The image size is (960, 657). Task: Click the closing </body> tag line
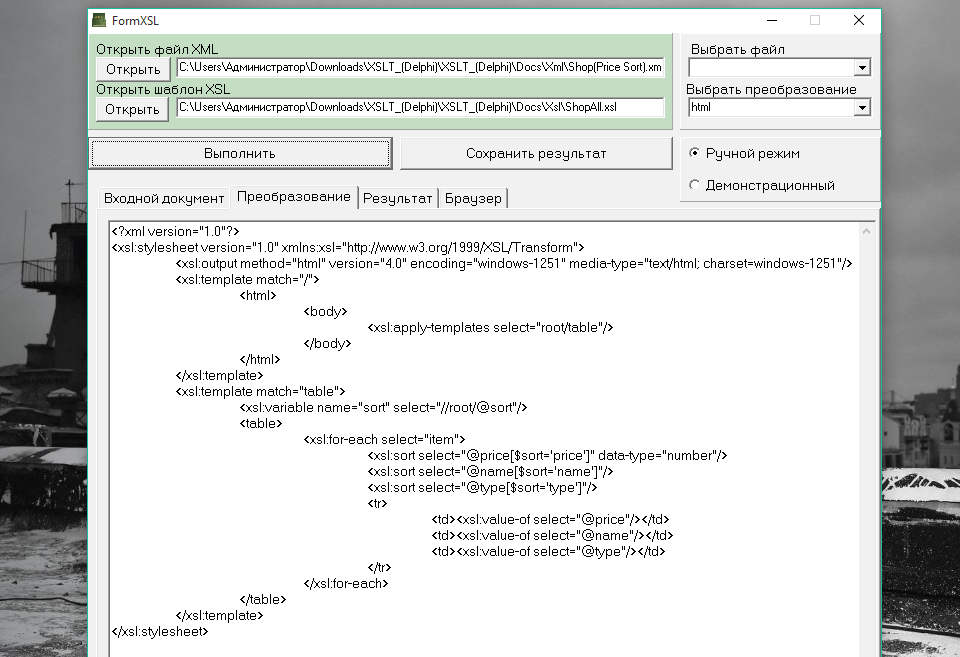click(x=328, y=344)
